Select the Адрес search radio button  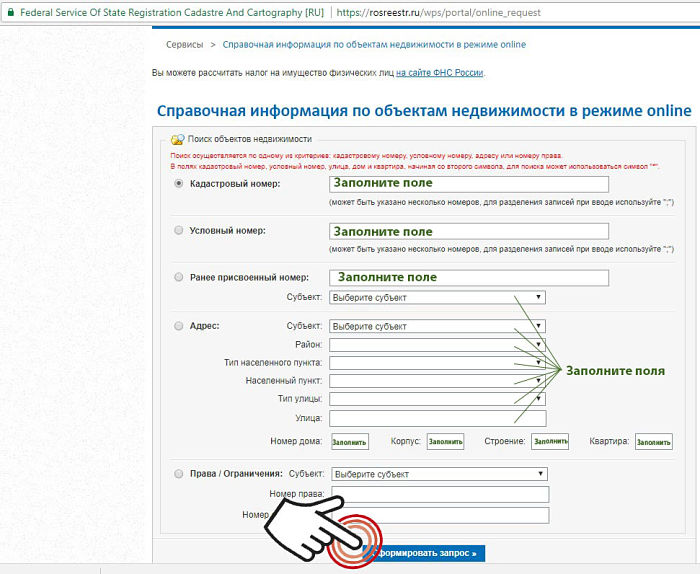179,326
